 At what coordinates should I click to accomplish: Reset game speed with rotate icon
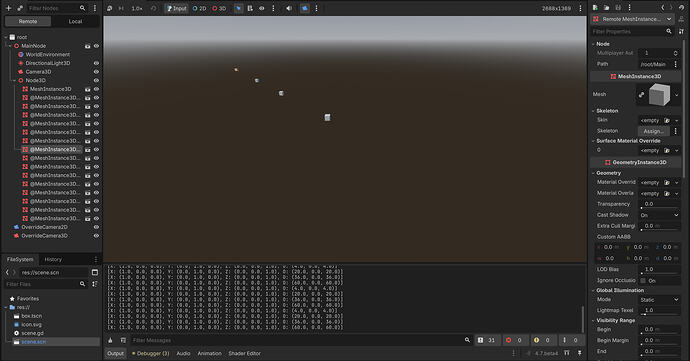(x=154, y=8)
